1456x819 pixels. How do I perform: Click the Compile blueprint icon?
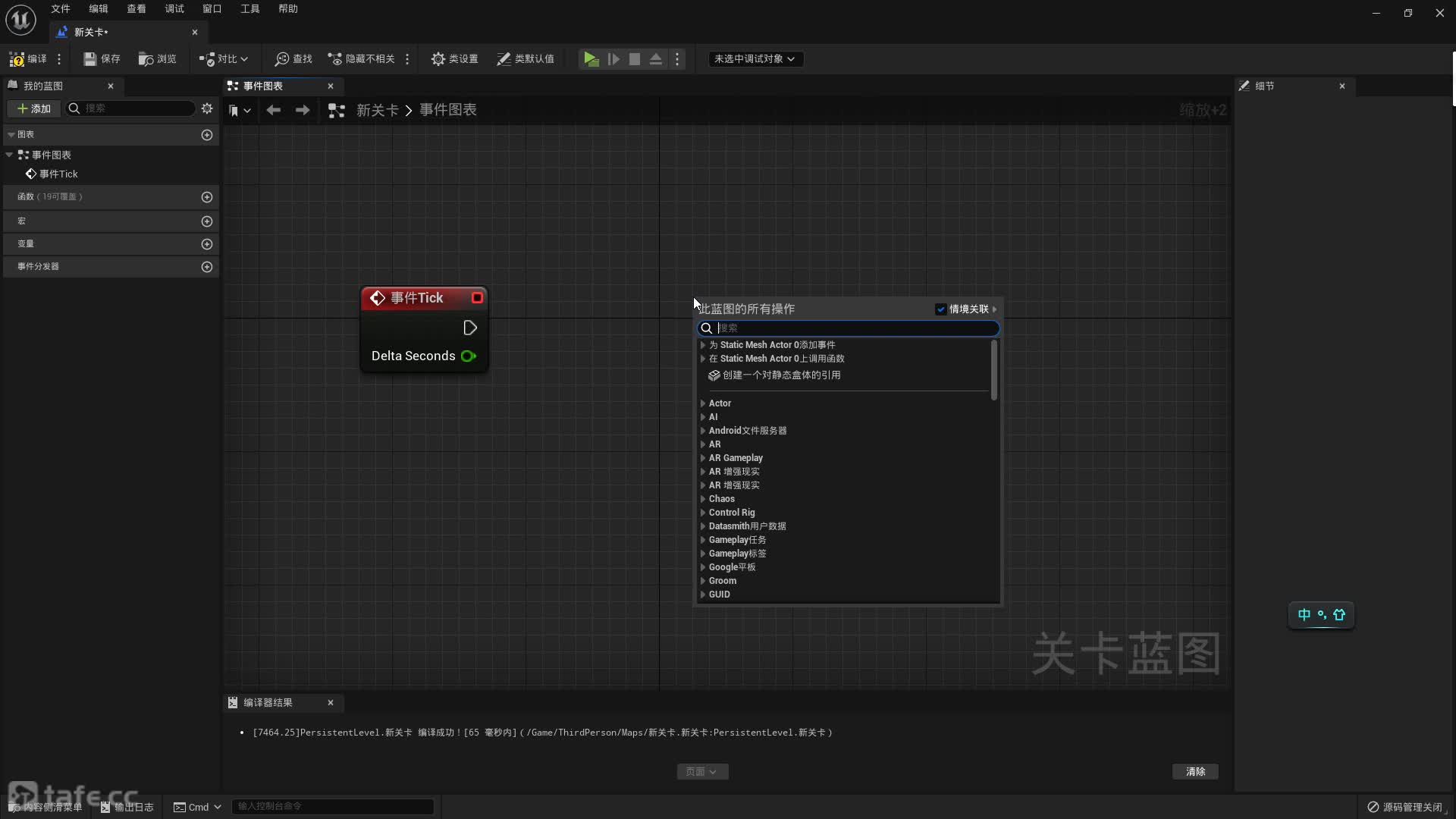(17, 59)
